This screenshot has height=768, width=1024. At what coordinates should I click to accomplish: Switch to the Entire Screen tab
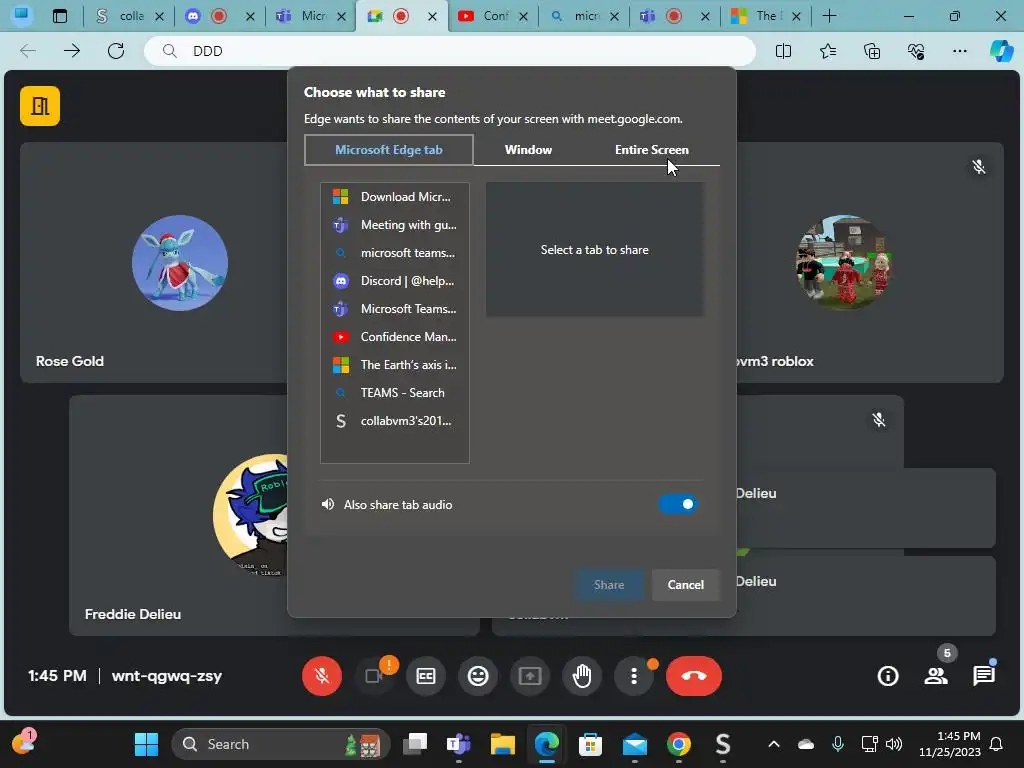click(x=651, y=150)
